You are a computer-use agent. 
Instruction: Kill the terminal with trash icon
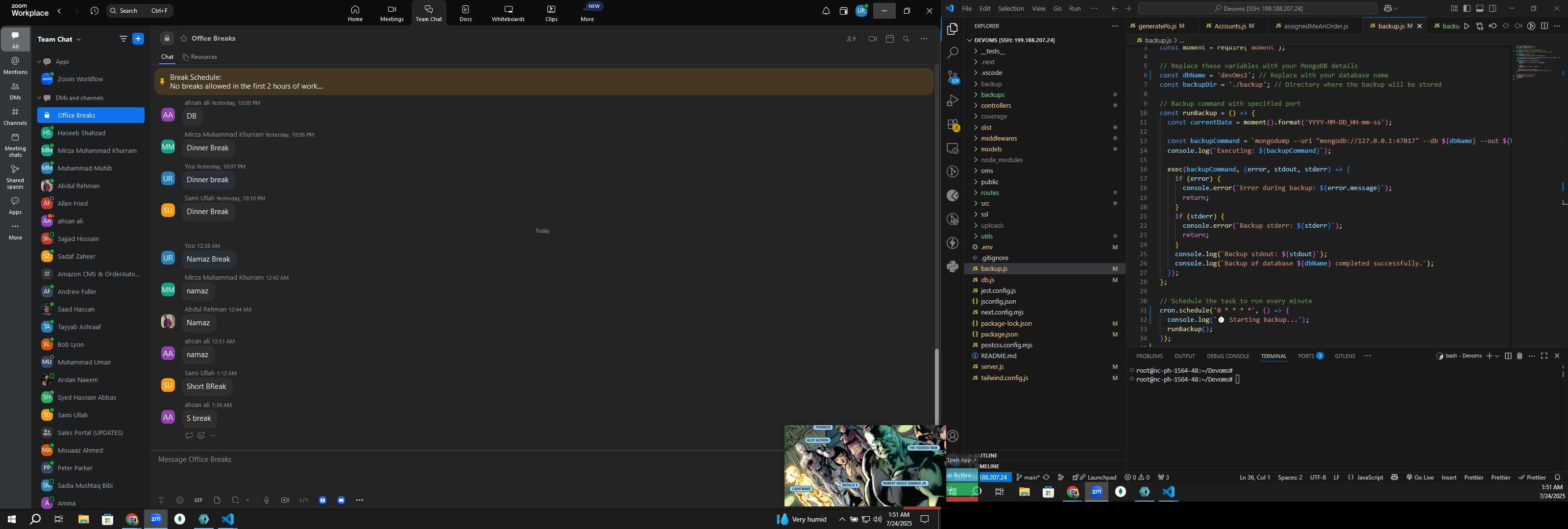(x=1519, y=356)
